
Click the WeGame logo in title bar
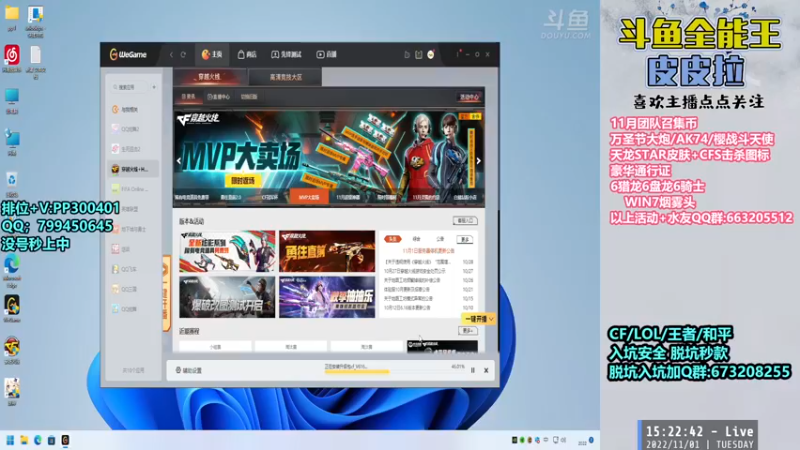tap(128, 55)
